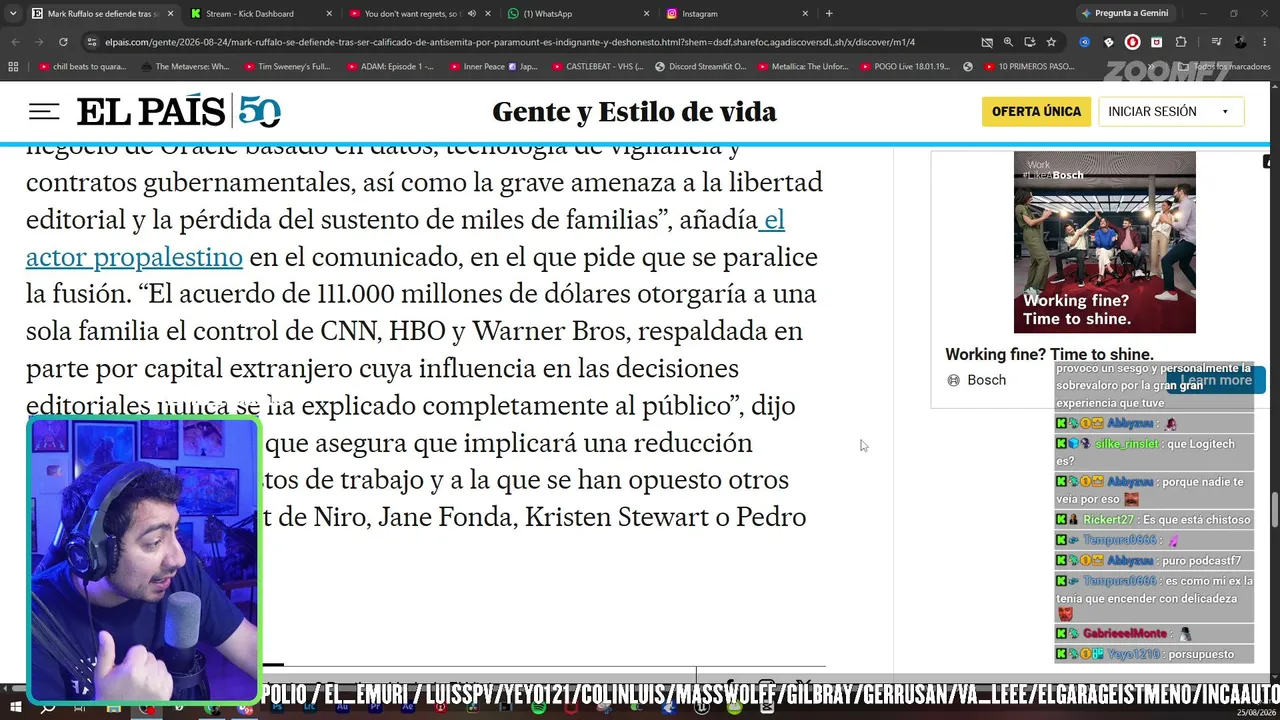Click the elpais.com address bar URL
Viewport: 1280px width, 720px height.
(510, 42)
